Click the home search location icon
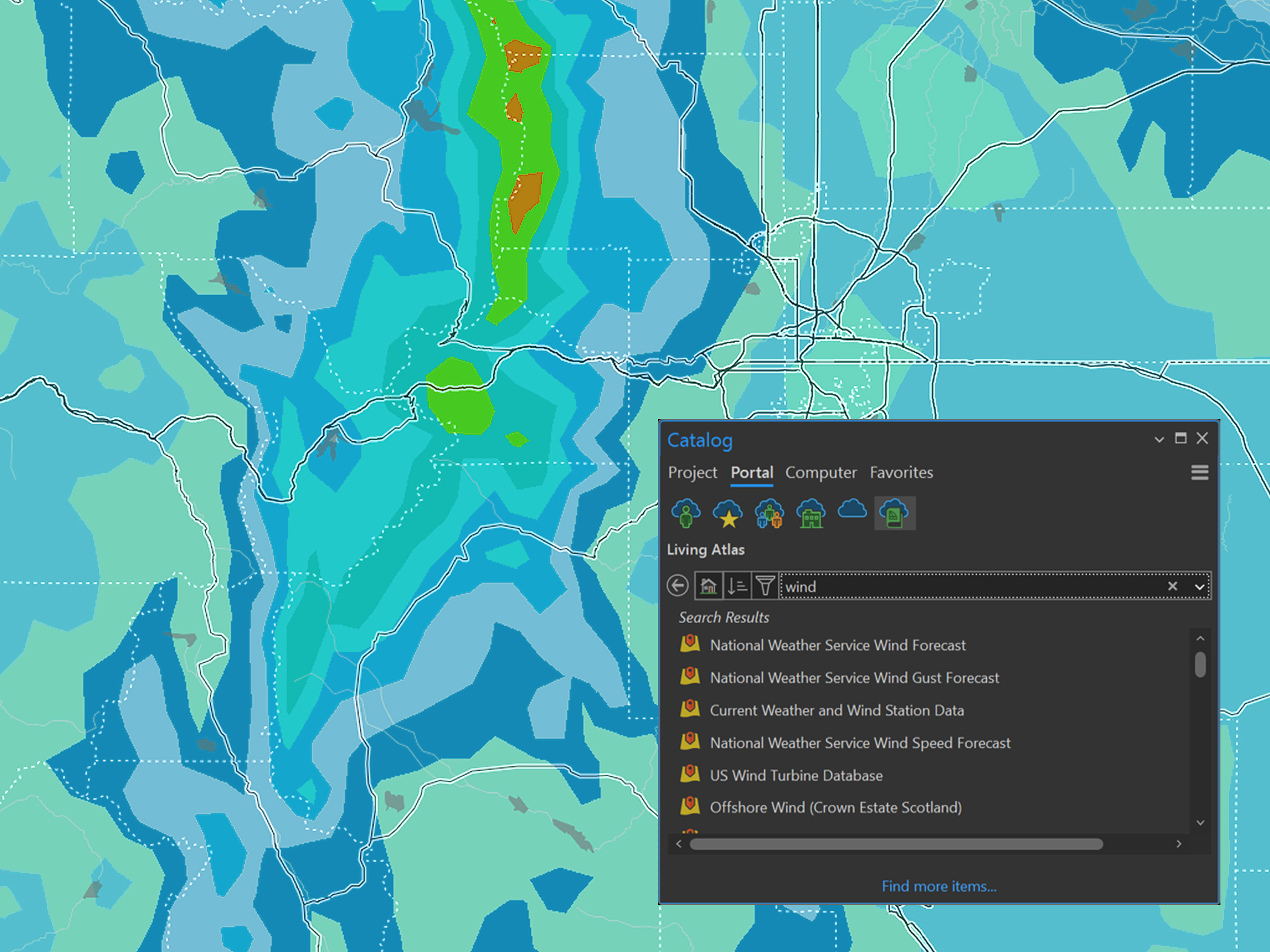The width and height of the screenshot is (1270, 952). 708,586
